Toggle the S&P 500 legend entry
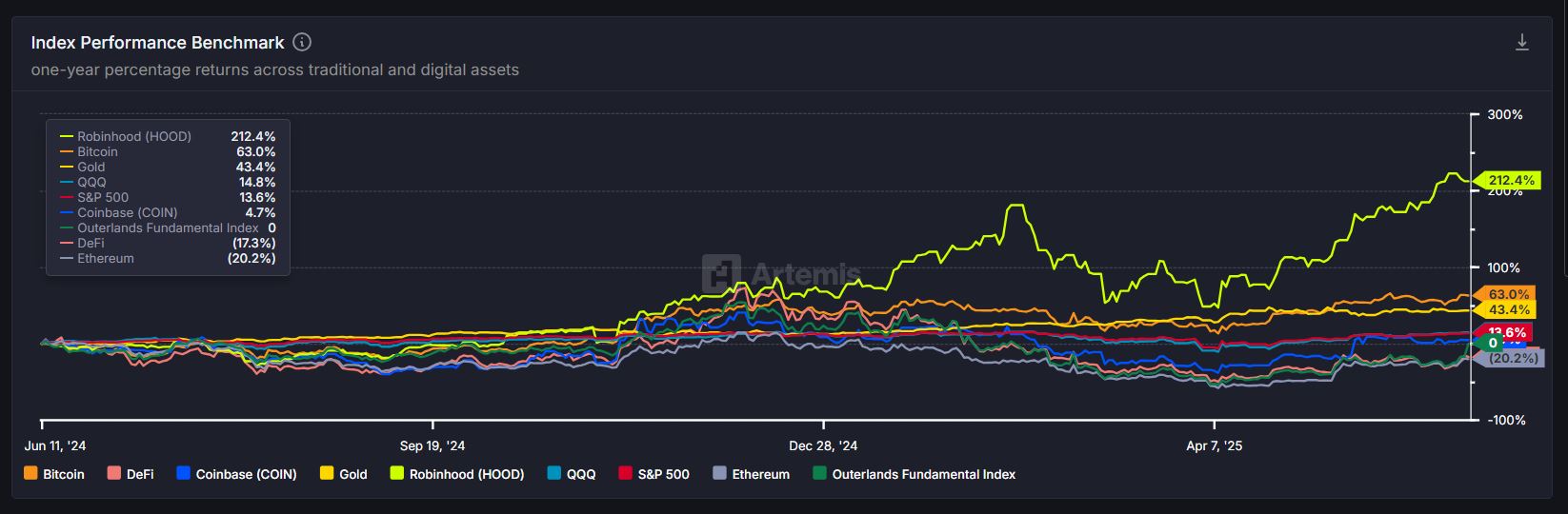Screen dimensions: 1568x514 click(x=653, y=474)
